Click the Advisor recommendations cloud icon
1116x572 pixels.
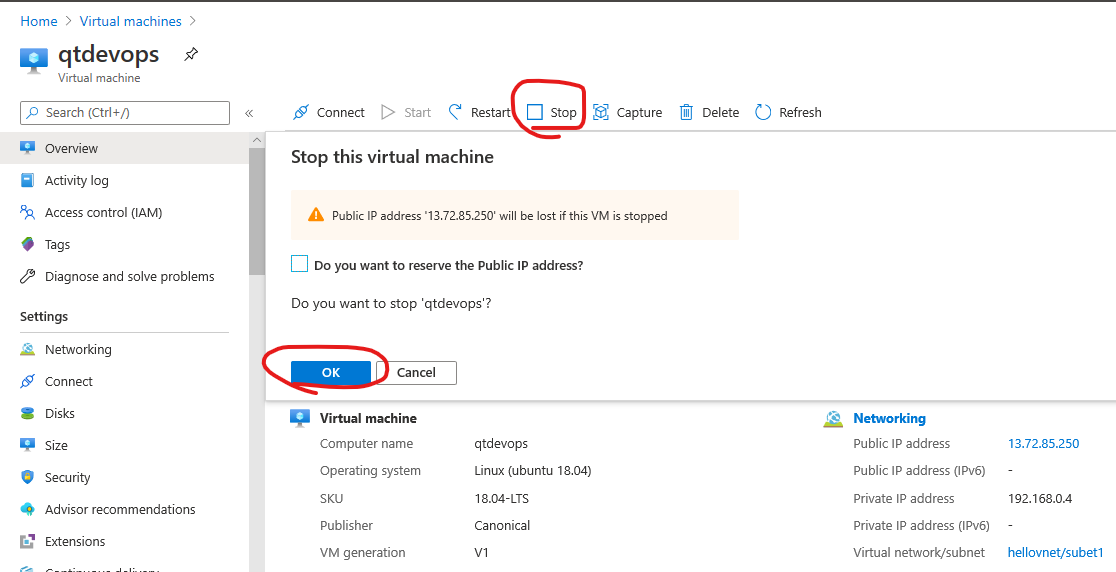coord(28,509)
